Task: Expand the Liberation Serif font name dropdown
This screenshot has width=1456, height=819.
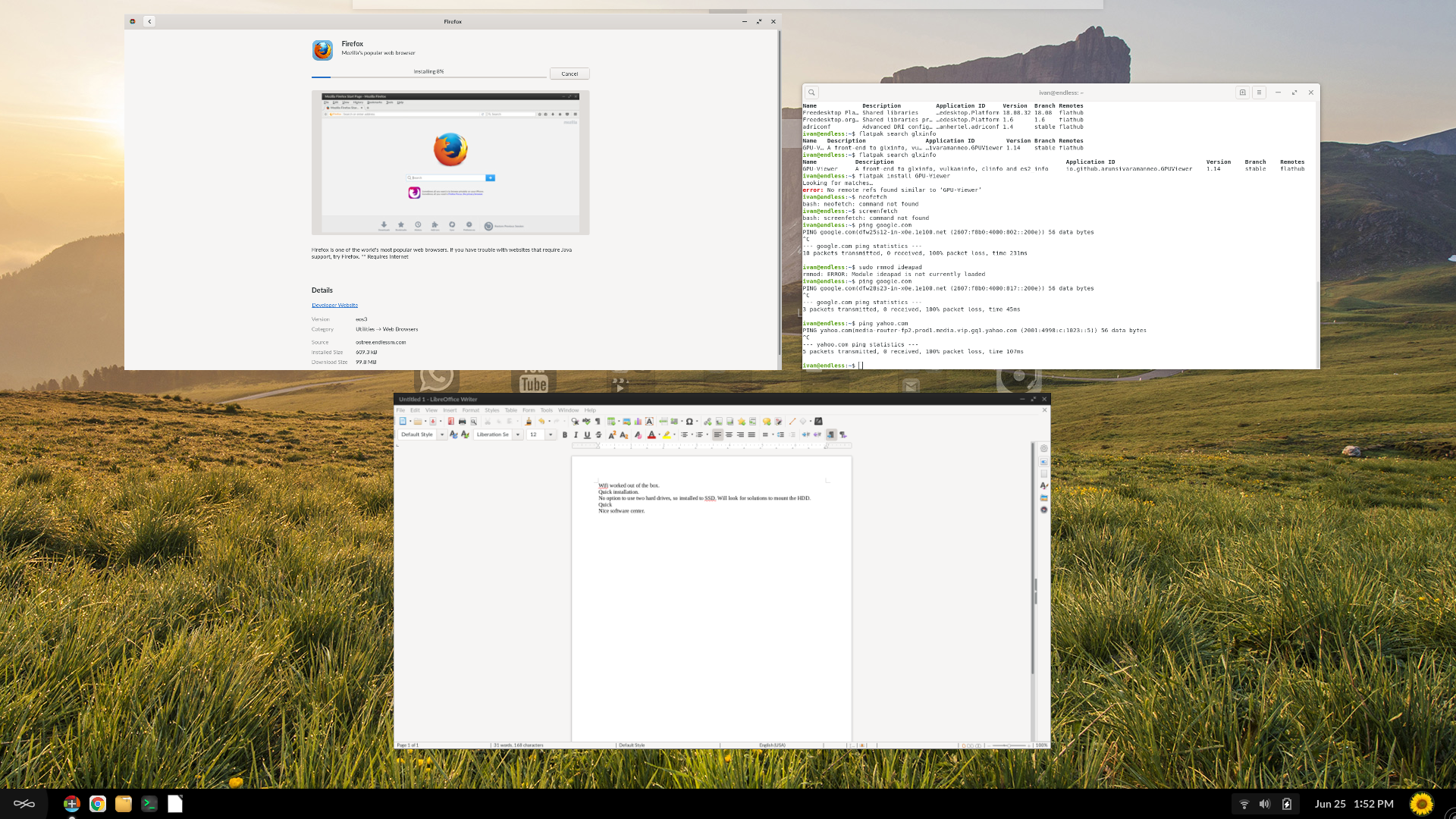Action: click(x=518, y=435)
